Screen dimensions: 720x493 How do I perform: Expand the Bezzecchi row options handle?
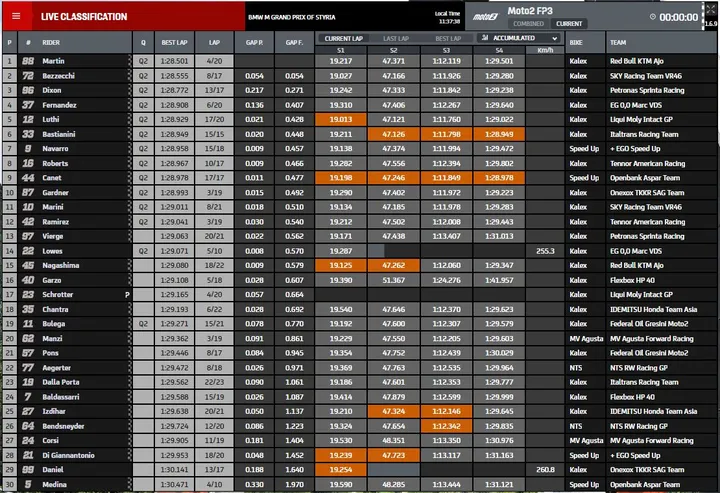pos(129,76)
